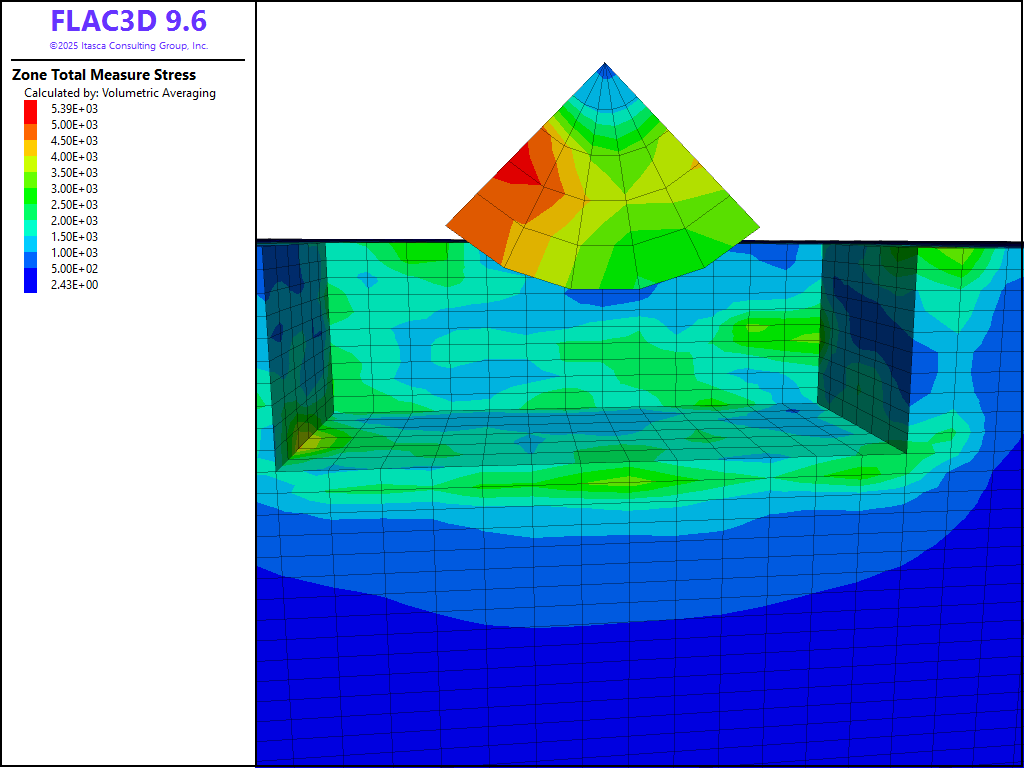The height and width of the screenshot is (768, 1024).
Task: Pick the red legend swatch at the top
Action: [x=30, y=109]
